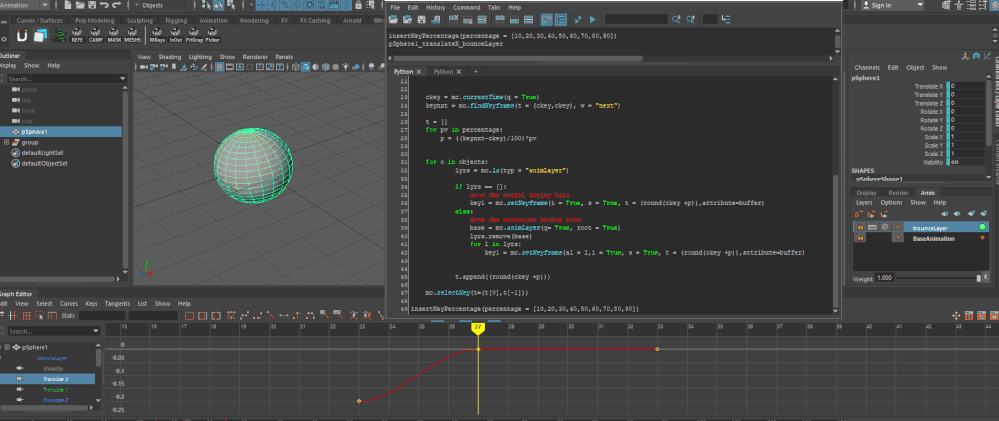Add a new Script Editor tab with plus
The height and width of the screenshot is (421, 999).
click(x=475, y=72)
